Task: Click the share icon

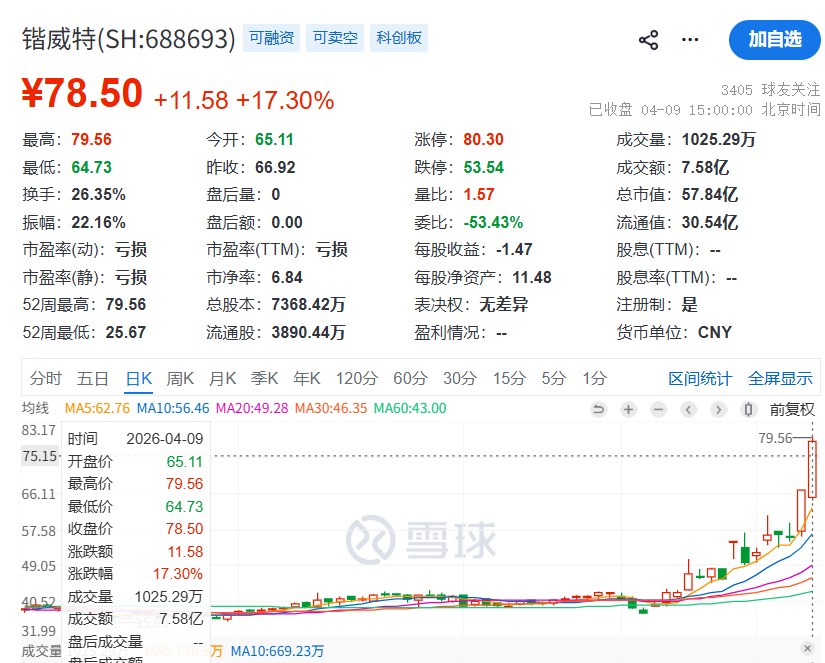Action: click(x=648, y=40)
